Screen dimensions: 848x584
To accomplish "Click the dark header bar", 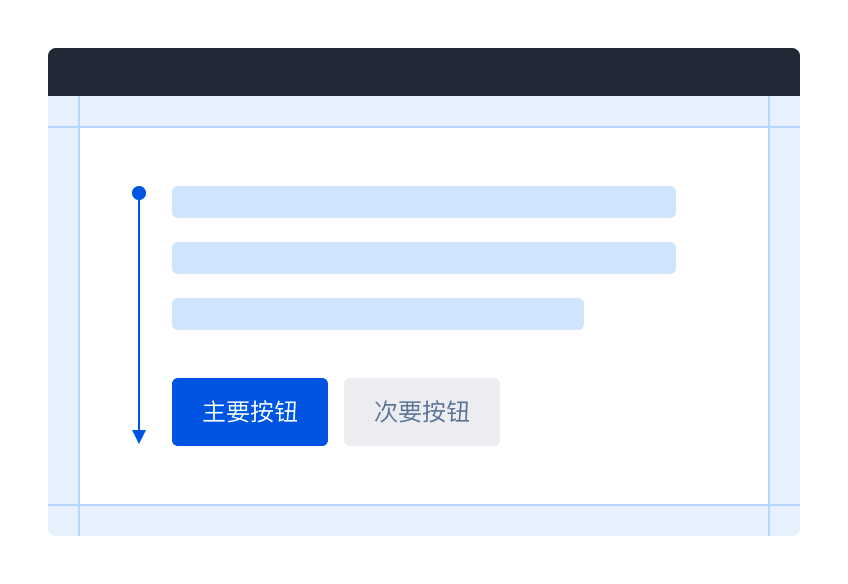I will (x=424, y=72).
